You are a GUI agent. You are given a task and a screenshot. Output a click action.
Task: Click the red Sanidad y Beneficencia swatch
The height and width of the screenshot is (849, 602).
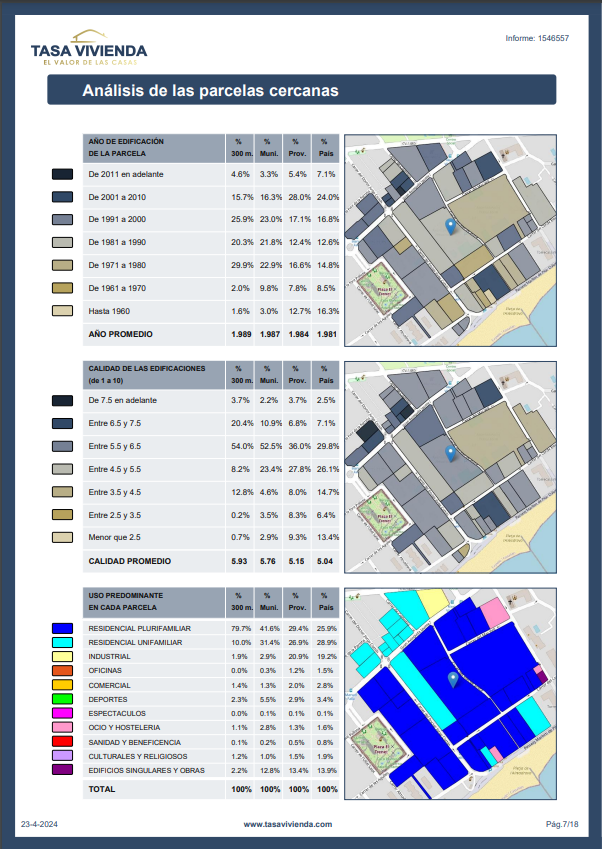62,742
